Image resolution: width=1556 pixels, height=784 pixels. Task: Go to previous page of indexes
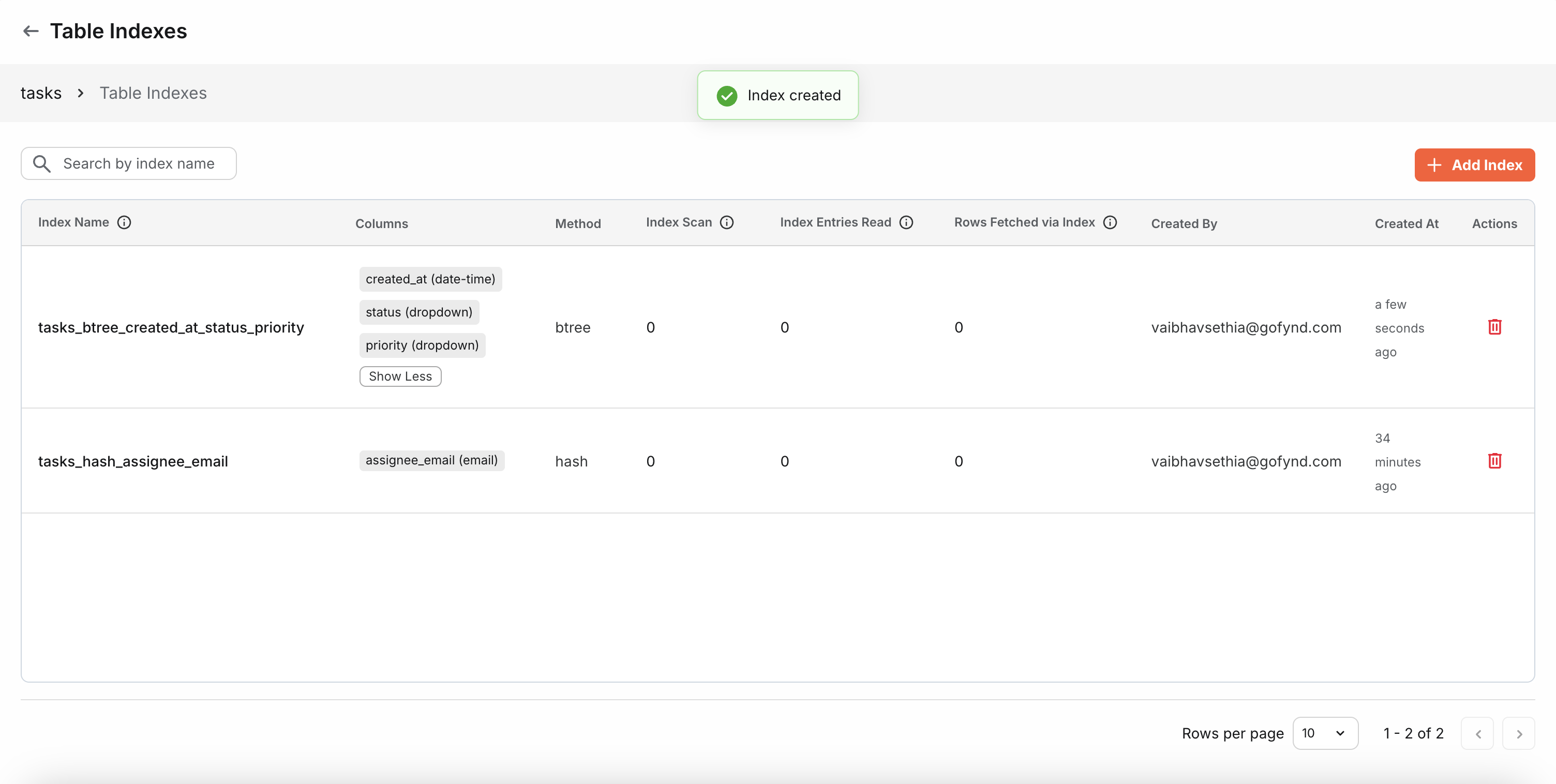pyautogui.click(x=1477, y=734)
